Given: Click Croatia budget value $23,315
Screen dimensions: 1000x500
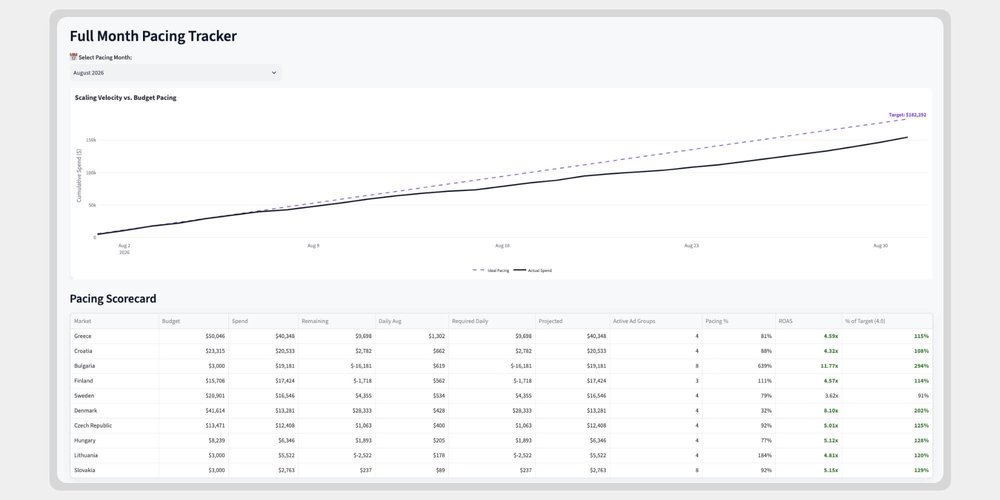Looking at the screenshot, I should [215, 351].
